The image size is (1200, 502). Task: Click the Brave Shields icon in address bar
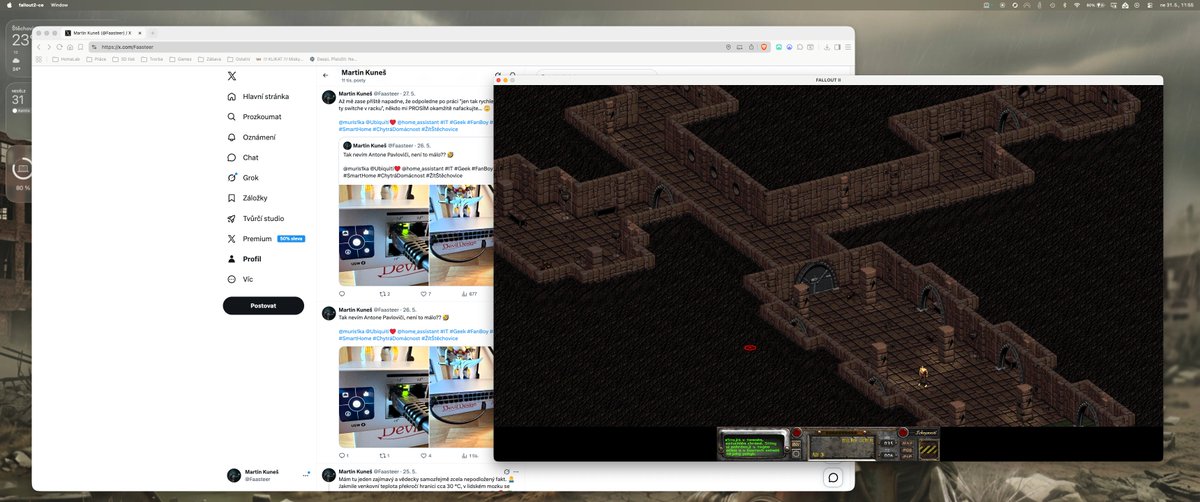pyautogui.click(x=764, y=47)
